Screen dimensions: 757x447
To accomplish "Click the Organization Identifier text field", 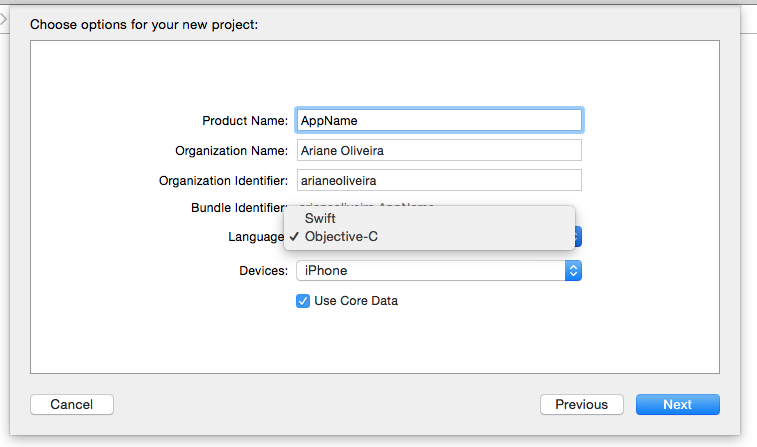I will pyautogui.click(x=438, y=180).
